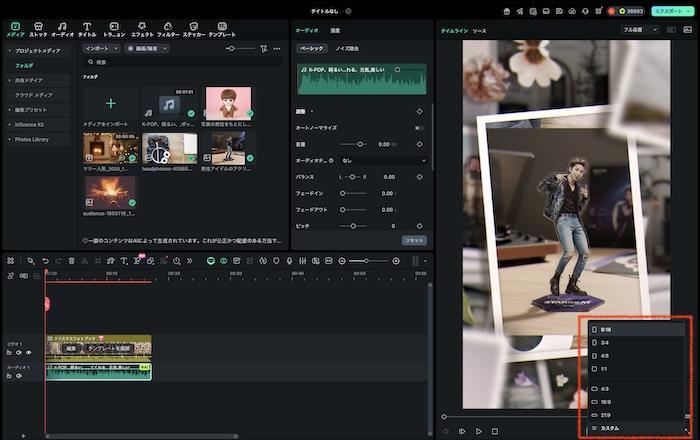Click the リセット reset button
This screenshot has width=700, height=440.
(413, 240)
